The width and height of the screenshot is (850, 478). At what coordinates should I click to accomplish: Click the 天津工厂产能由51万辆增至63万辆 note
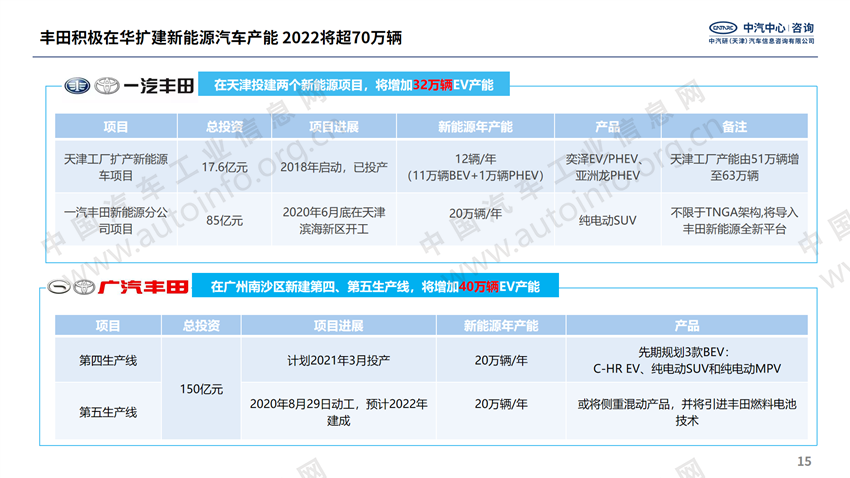coord(735,167)
